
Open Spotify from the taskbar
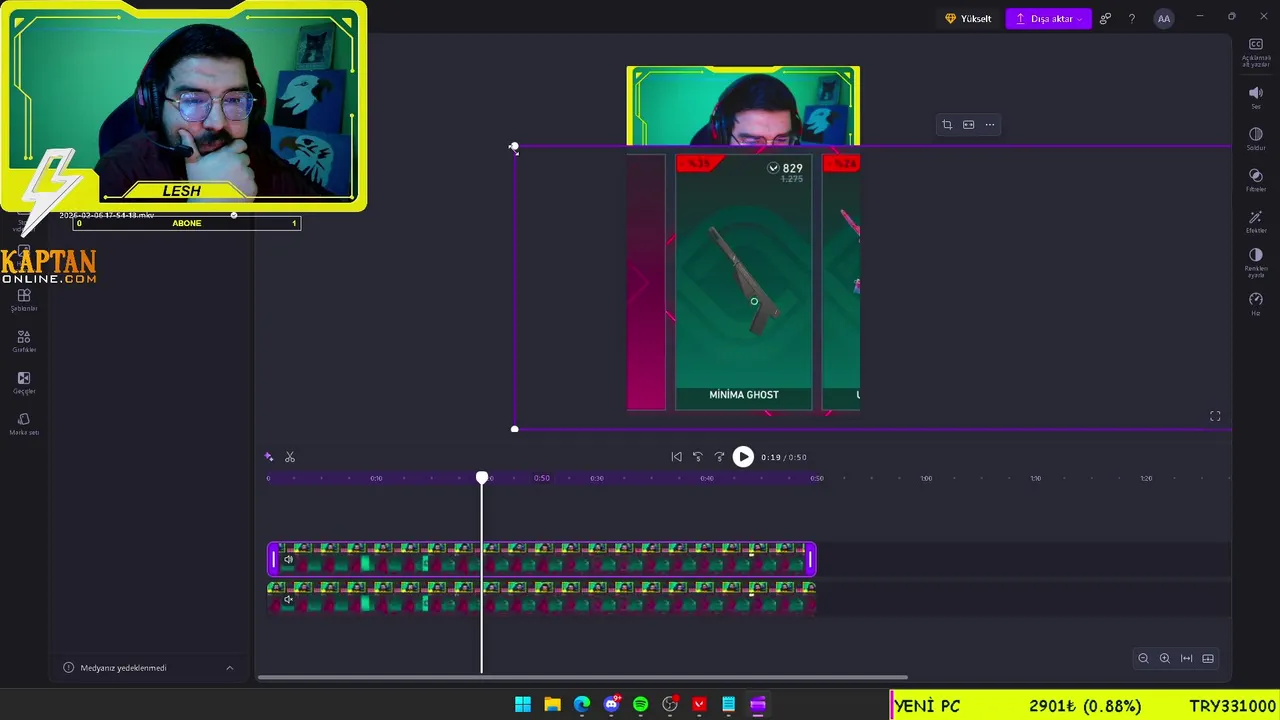click(x=640, y=704)
